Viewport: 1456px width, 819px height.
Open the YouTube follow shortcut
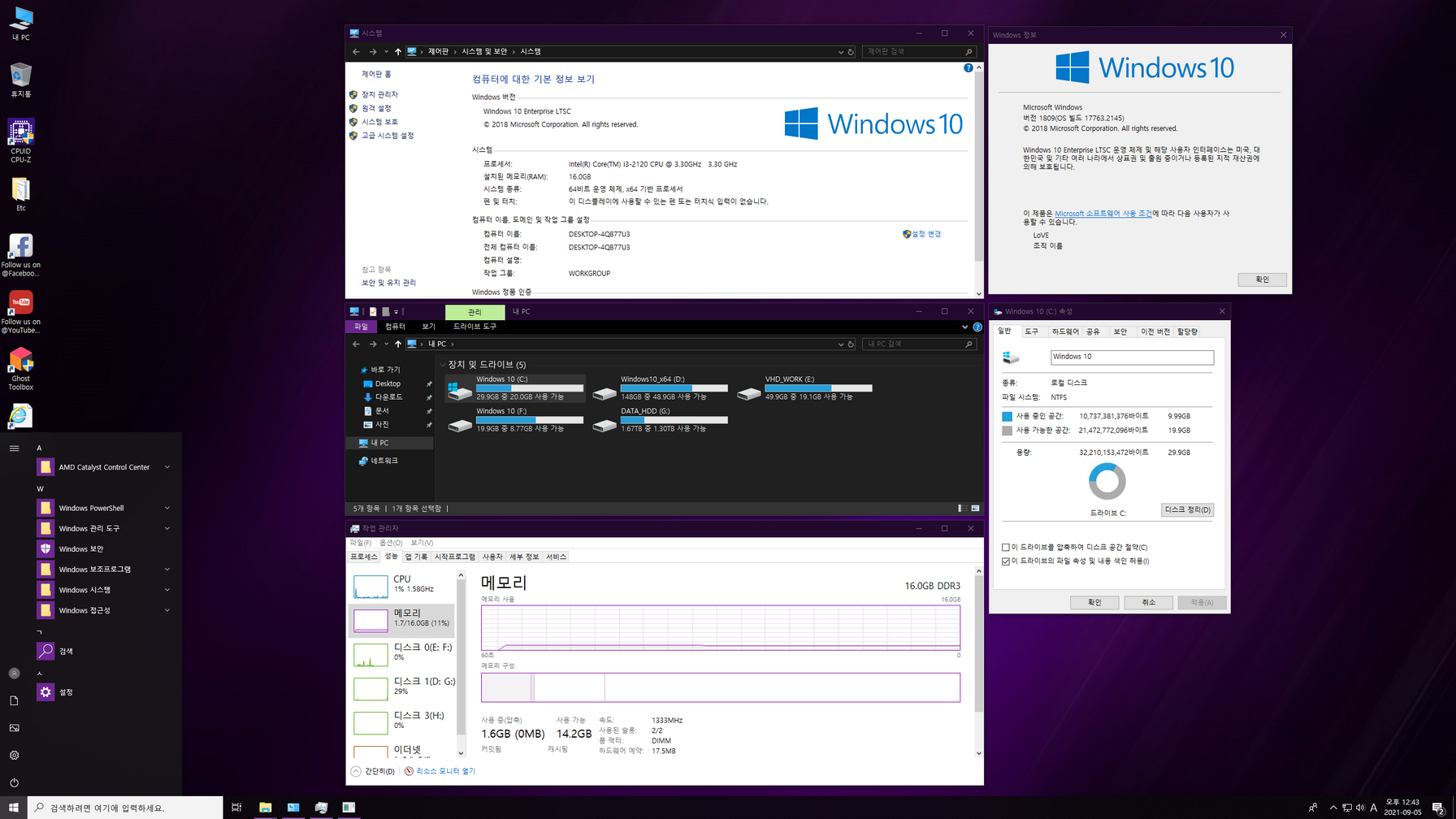[x=20, y=312]
